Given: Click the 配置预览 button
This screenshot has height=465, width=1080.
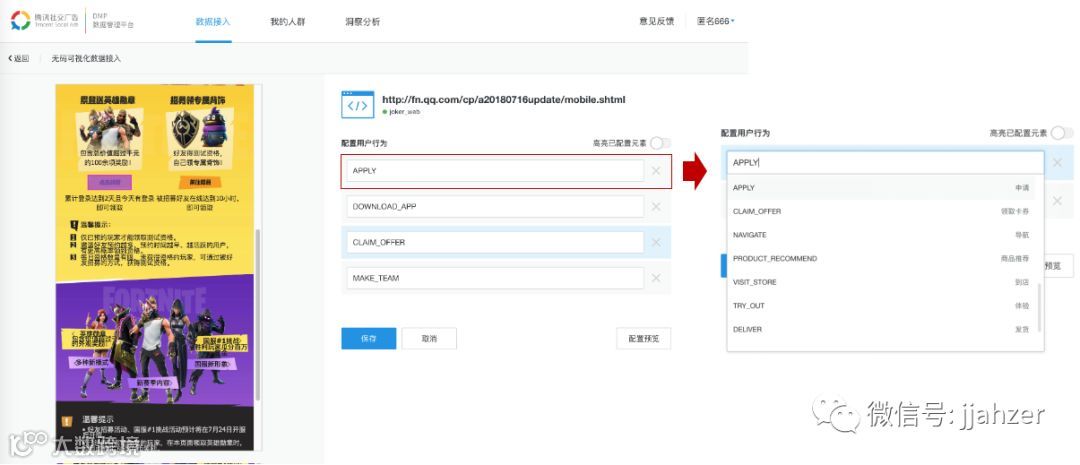Looking at the screenshot, I should 643,338.
